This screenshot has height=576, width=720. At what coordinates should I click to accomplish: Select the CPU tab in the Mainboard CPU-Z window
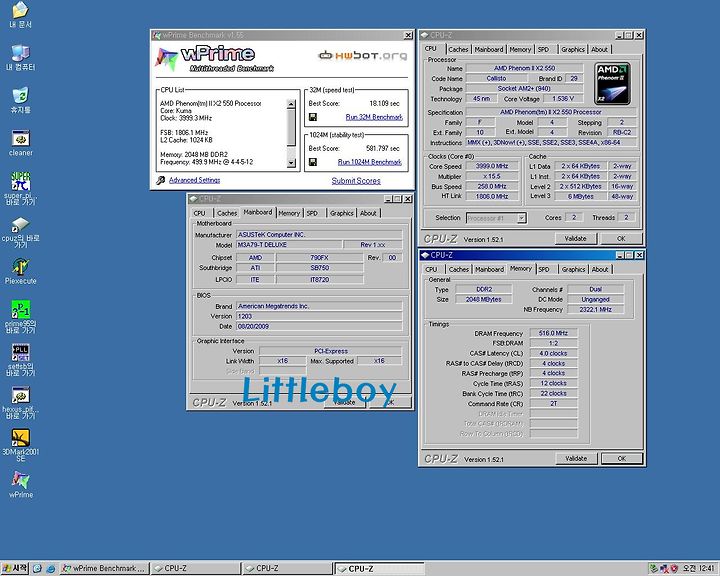(x=199, y=213)
